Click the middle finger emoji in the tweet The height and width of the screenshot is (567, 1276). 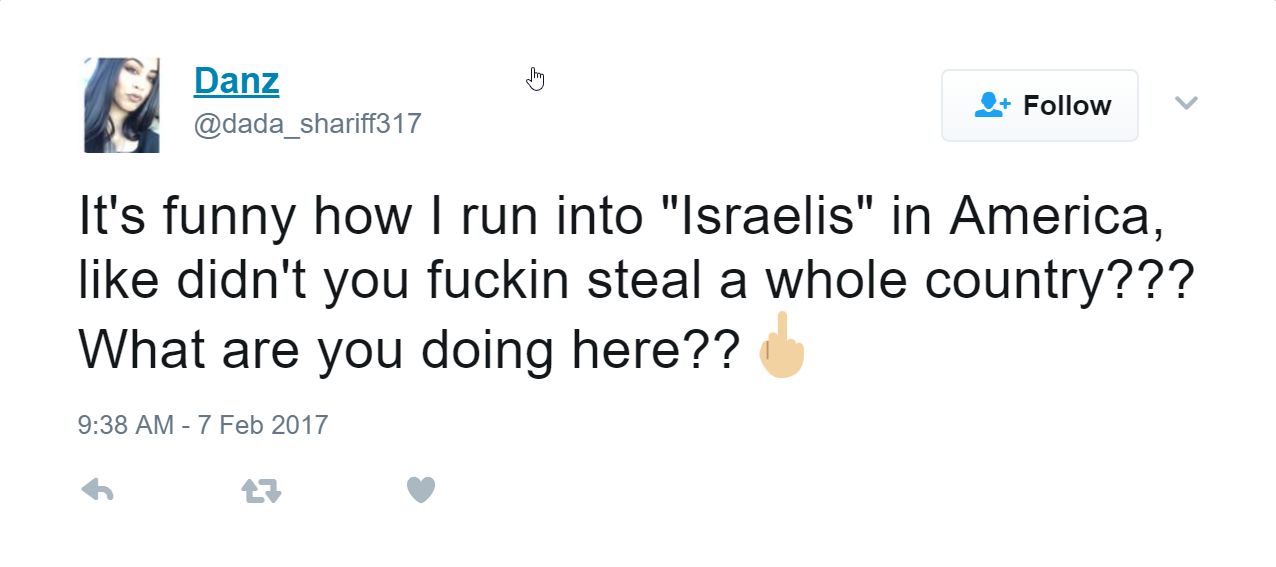click(x=781, y=346)
